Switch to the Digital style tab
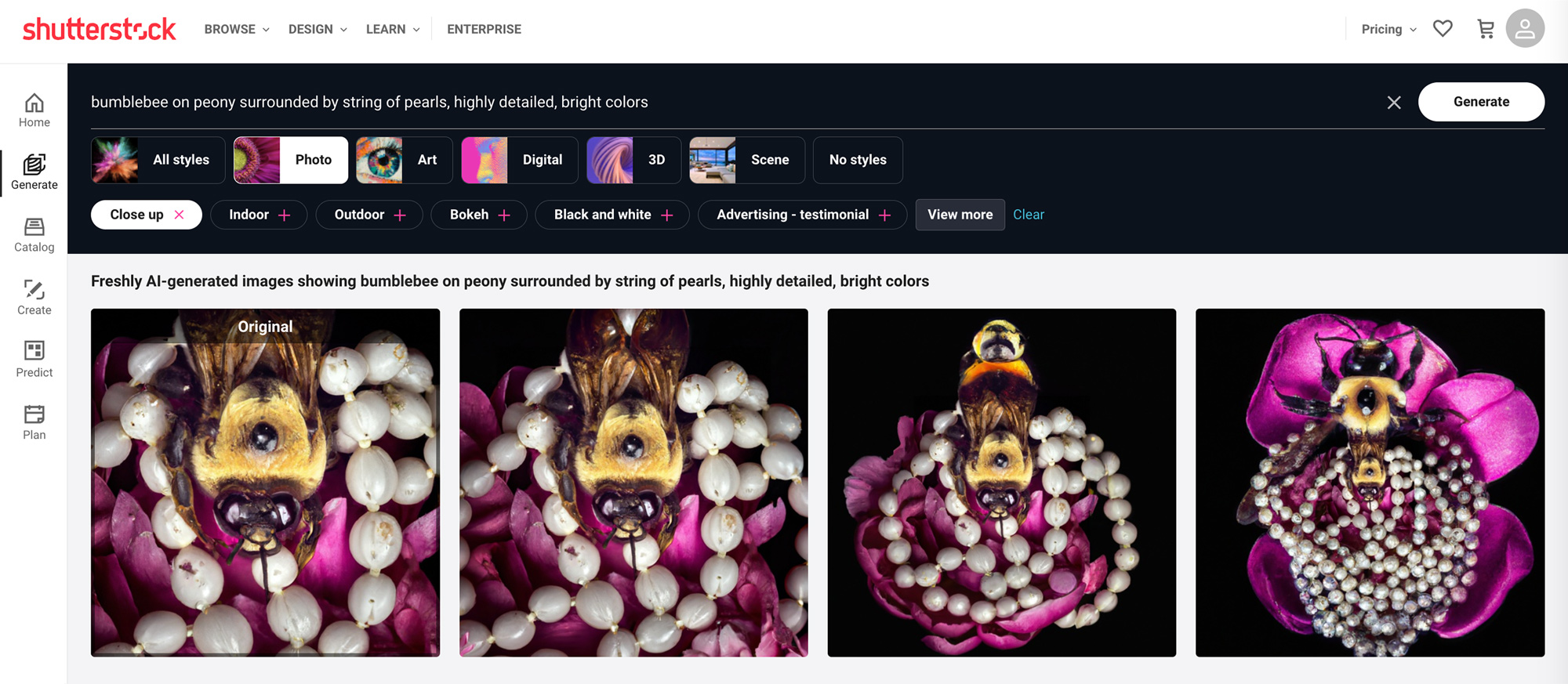 coord(519,160)
